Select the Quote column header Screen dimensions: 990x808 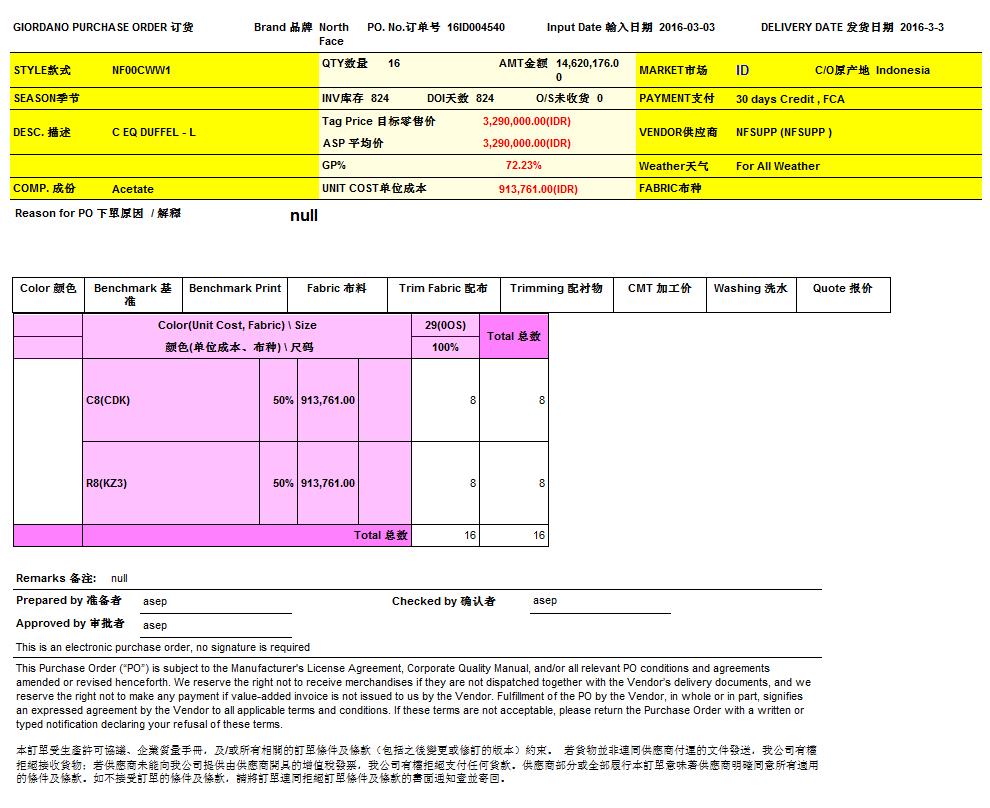click(842, 289)
